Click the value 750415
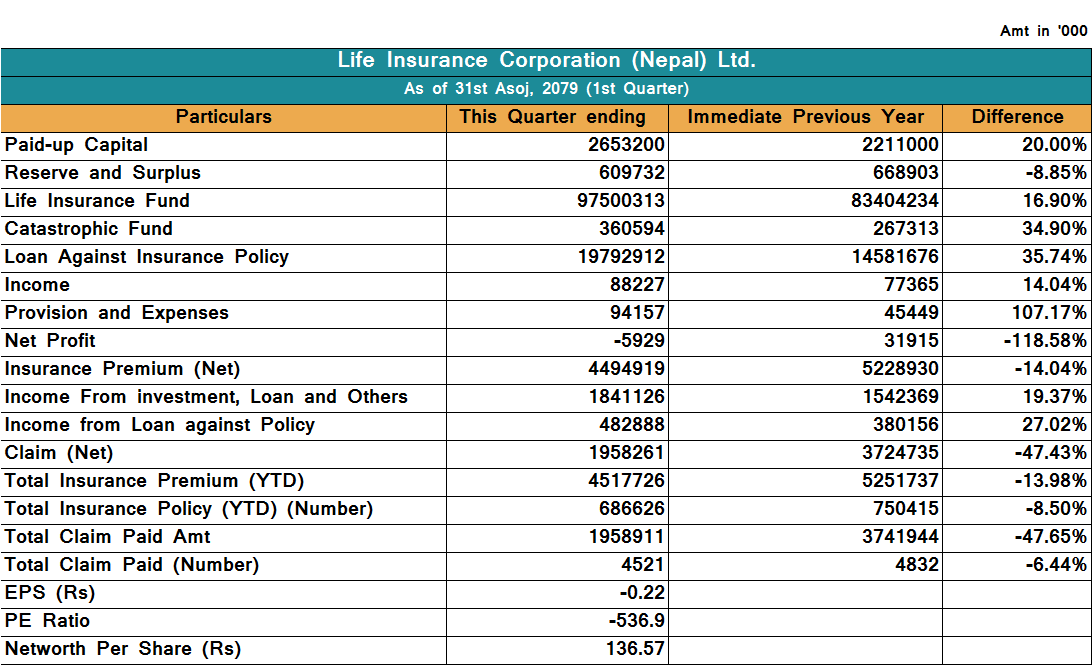1092x665 pixels. (x=906, y=508)
